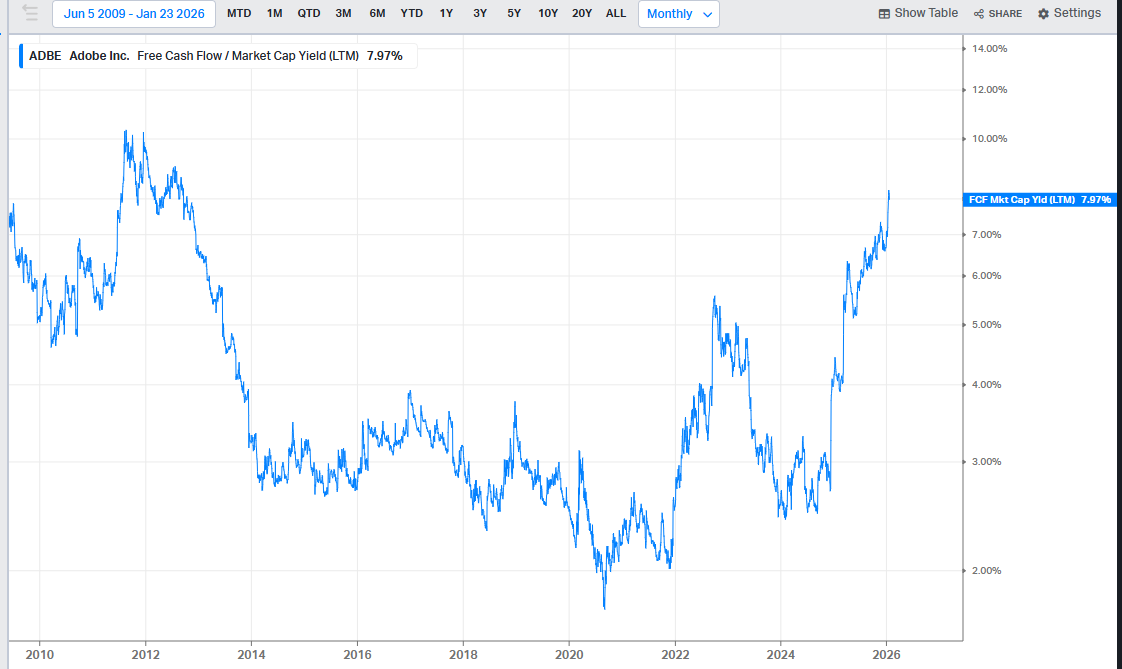Screen dimensions: 1122x669
Task: Set range to 6M
Action: (377, 14)
